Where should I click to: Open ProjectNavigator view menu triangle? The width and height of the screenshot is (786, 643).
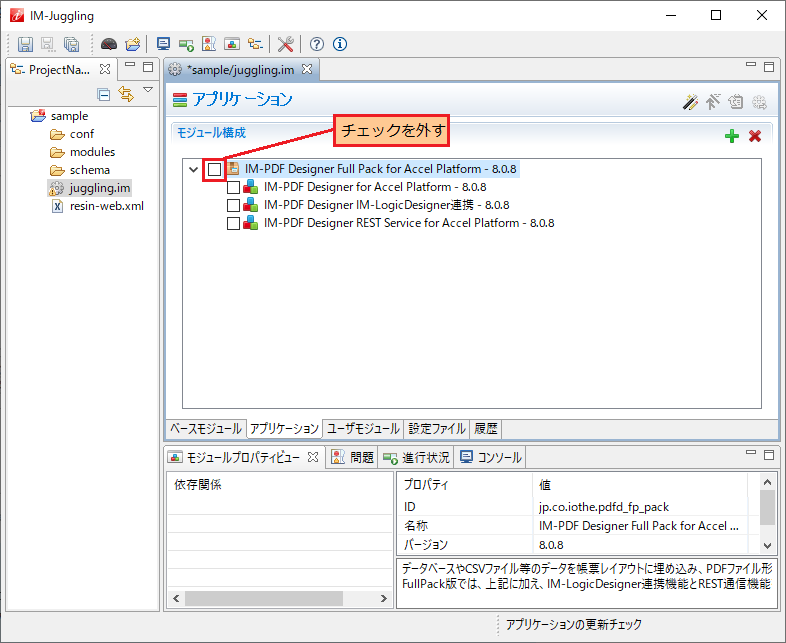click(148, 90)
